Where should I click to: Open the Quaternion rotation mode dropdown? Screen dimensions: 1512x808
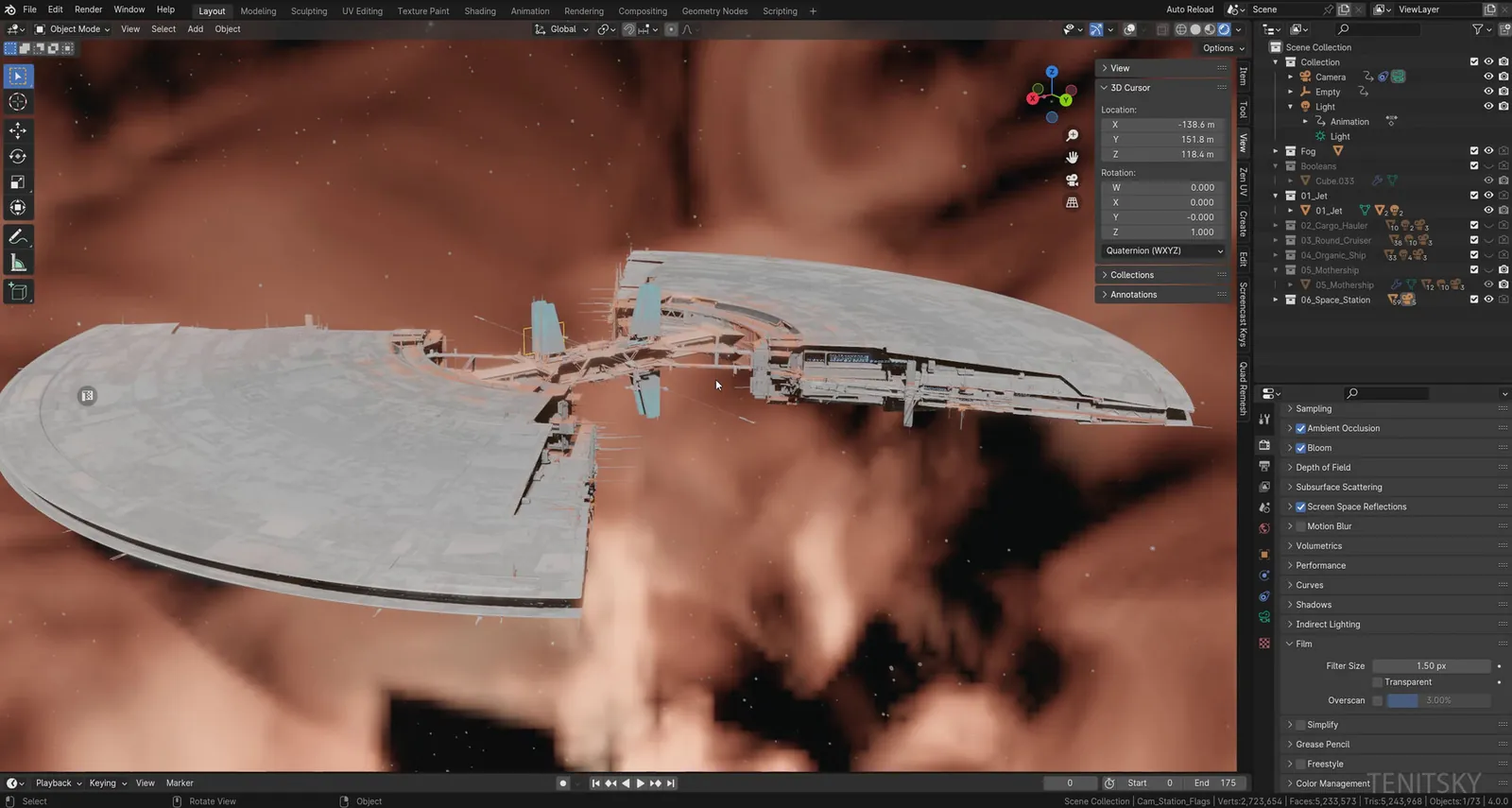(1164, 250)
